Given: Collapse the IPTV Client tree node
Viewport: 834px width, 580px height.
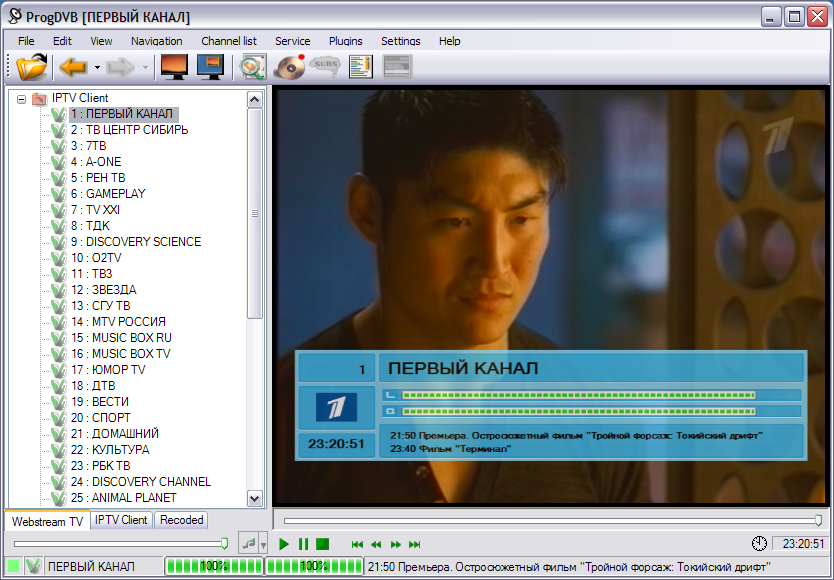Looking at the screenshot, I should coord(21,99).
